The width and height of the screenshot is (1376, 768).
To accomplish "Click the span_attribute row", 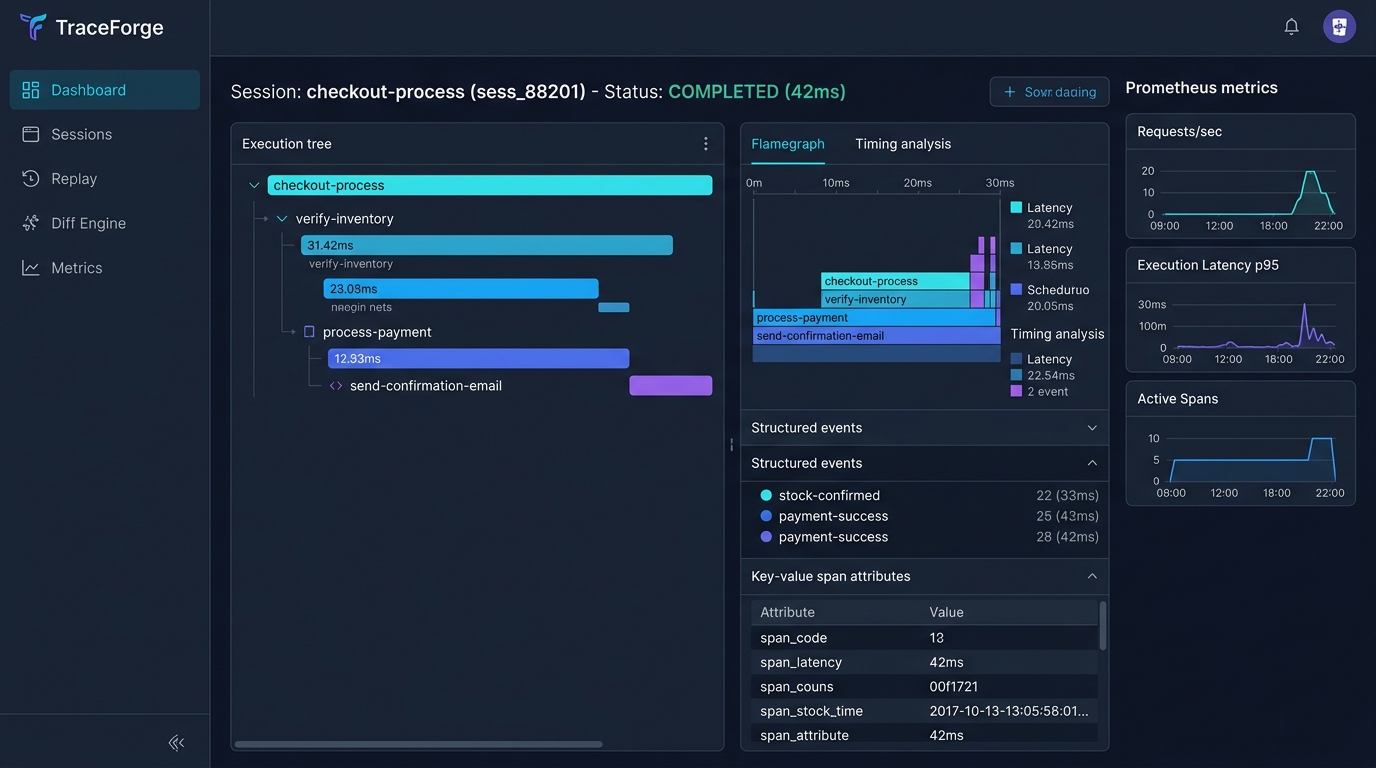I will (924, 735).
